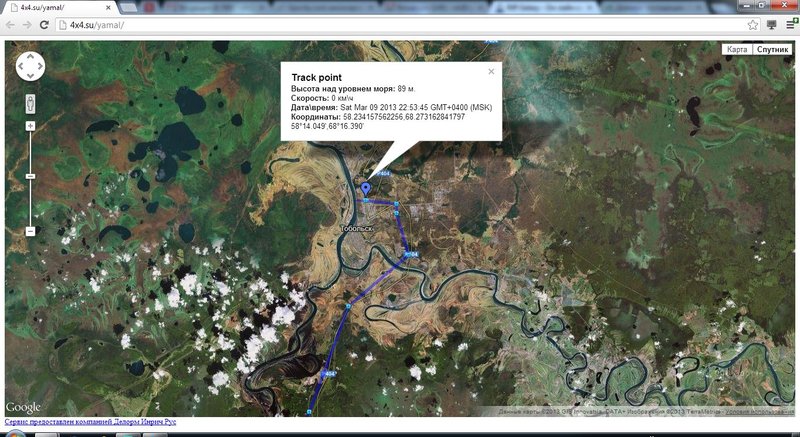Pan the map up with the compass arrow
Screen dimensions: 800x437
[x=31, y=56]
